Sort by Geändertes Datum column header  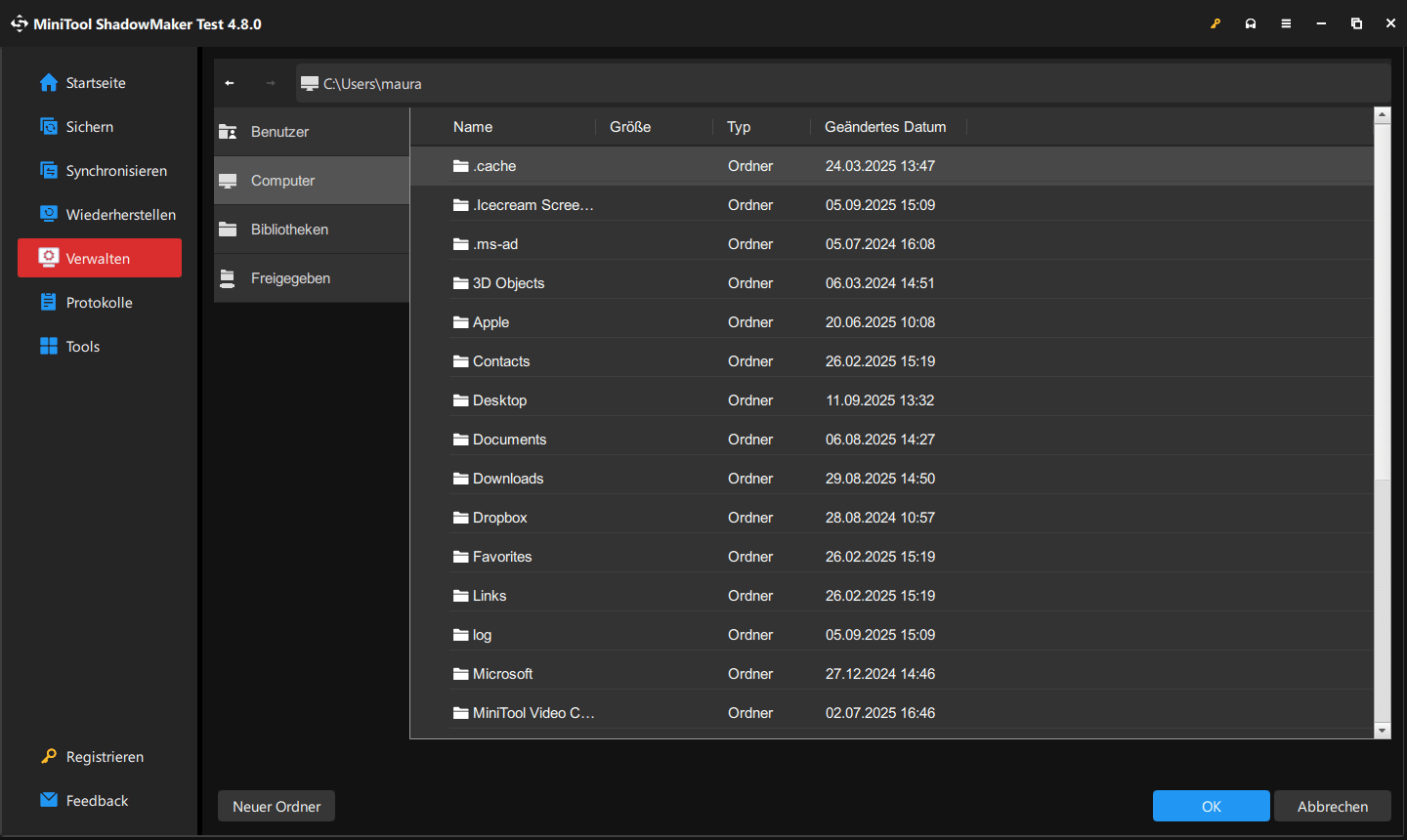point(885,127)
